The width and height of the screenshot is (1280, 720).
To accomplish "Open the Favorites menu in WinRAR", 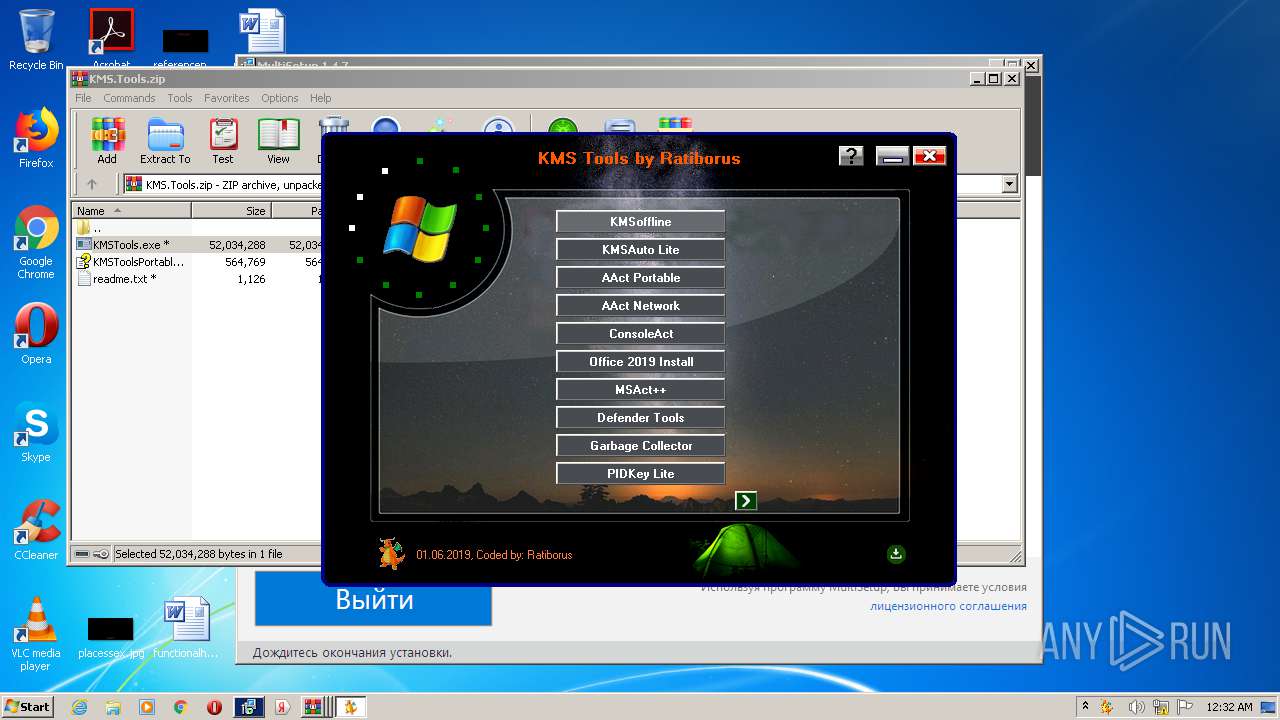I will 227,98.
